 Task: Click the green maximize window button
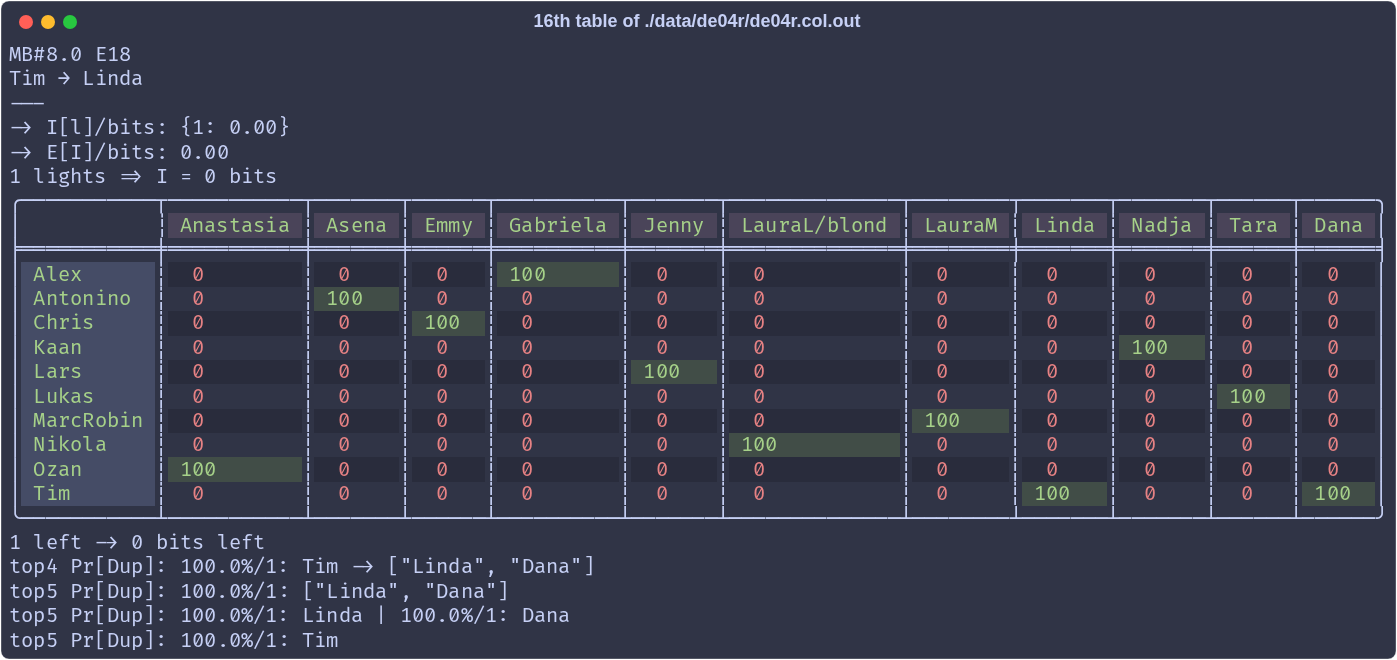coord(70,22)
